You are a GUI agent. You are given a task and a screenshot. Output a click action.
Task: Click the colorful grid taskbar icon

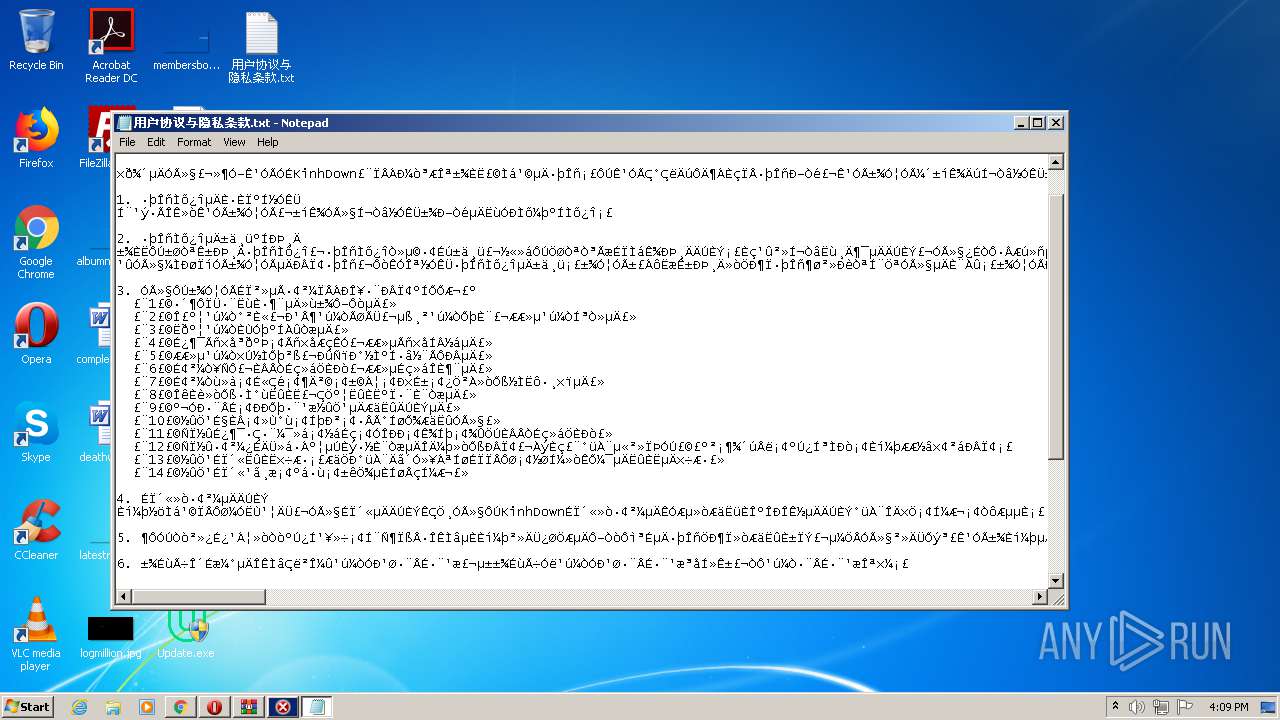pos(249,707)
